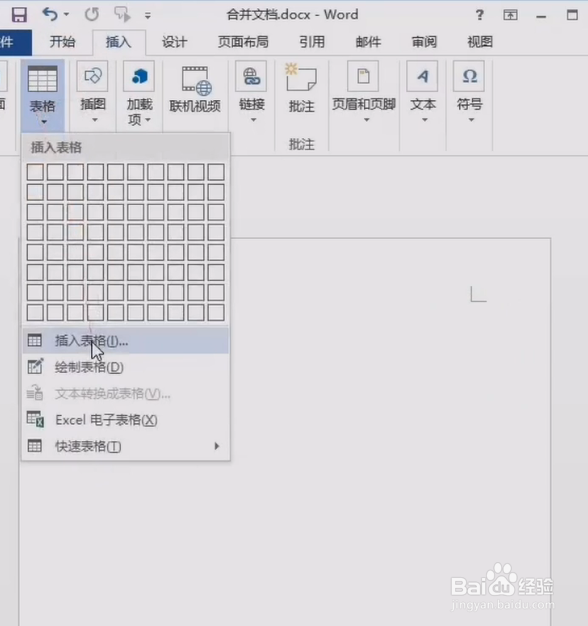Open the 视图 tab
The height and width of the screenshot is (626, 588).
pos(480,42)
